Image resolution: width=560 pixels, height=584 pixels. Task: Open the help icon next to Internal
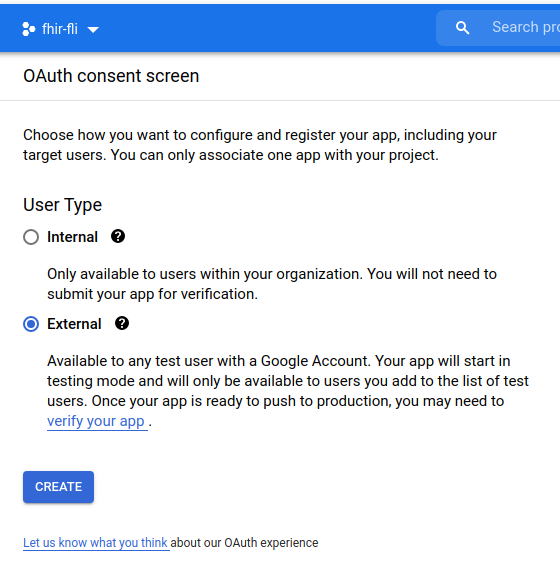118,236
